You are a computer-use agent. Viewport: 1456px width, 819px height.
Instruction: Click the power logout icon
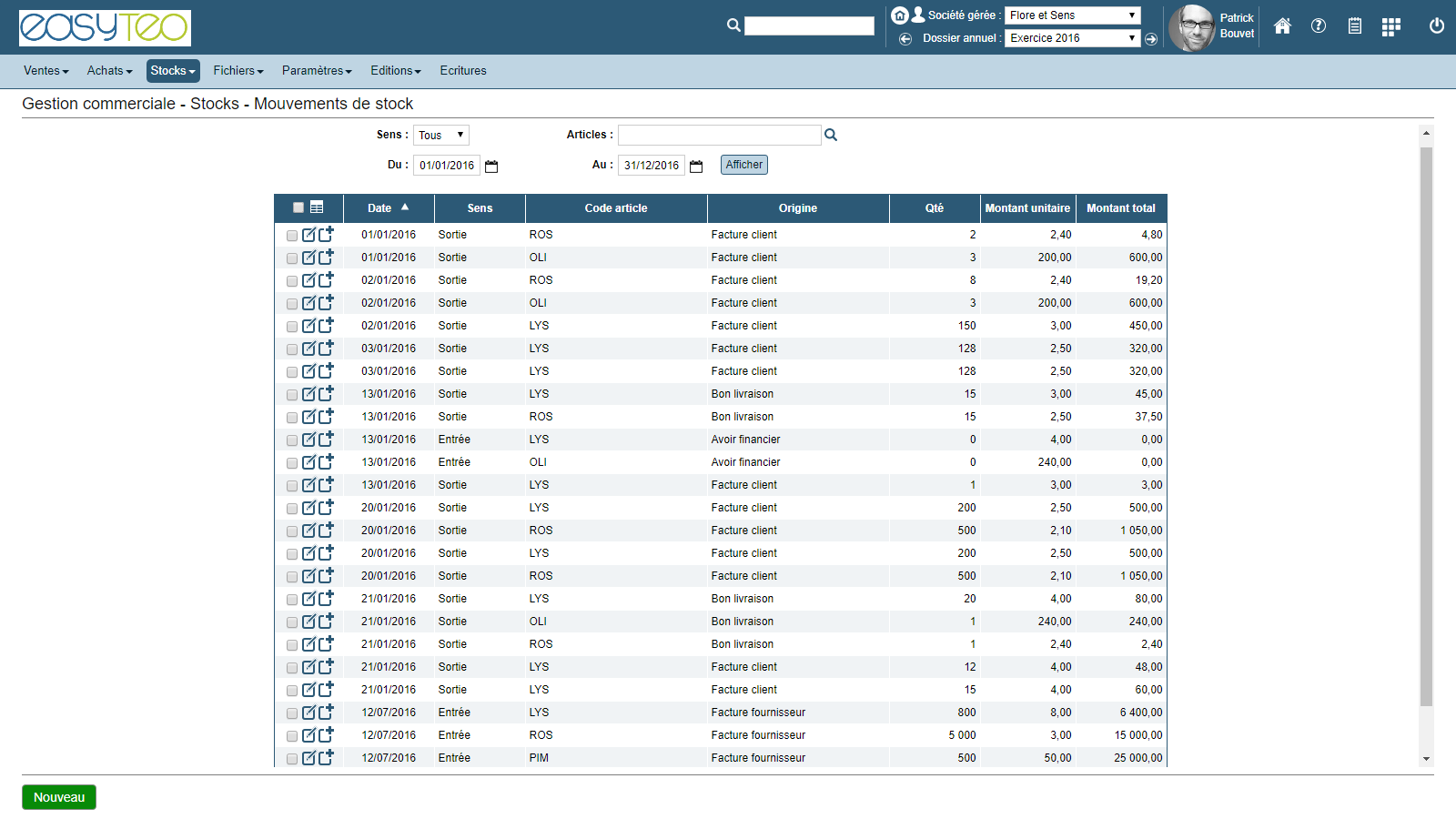(x=1437, y=26)
